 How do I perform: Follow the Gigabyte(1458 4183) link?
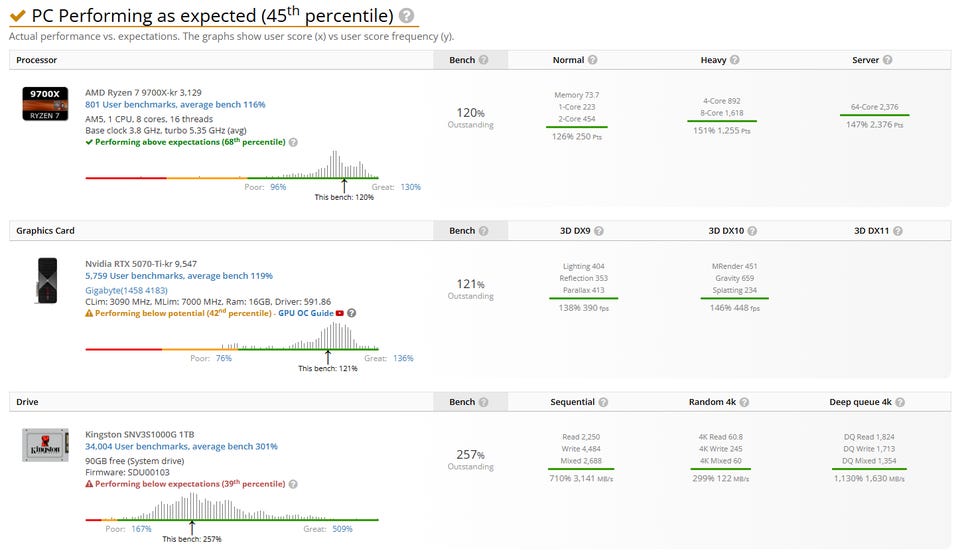pos(126,290)
